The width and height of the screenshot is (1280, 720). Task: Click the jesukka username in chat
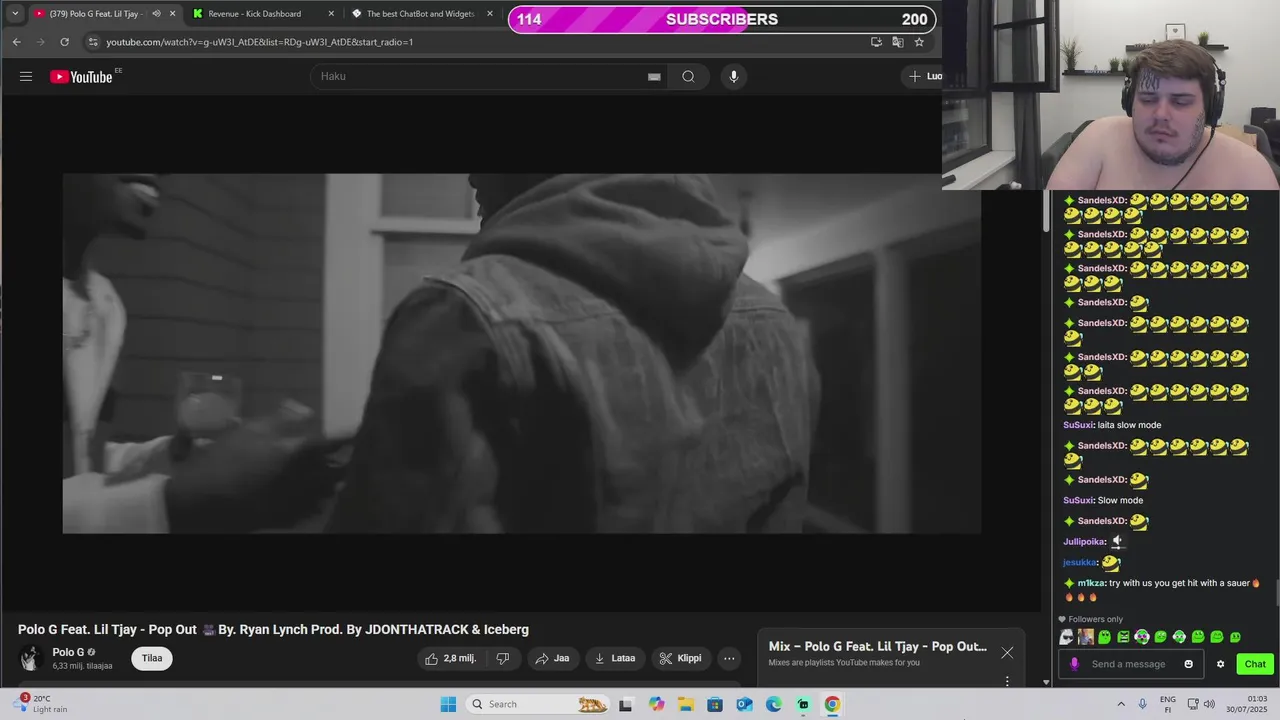[1080, 562]
